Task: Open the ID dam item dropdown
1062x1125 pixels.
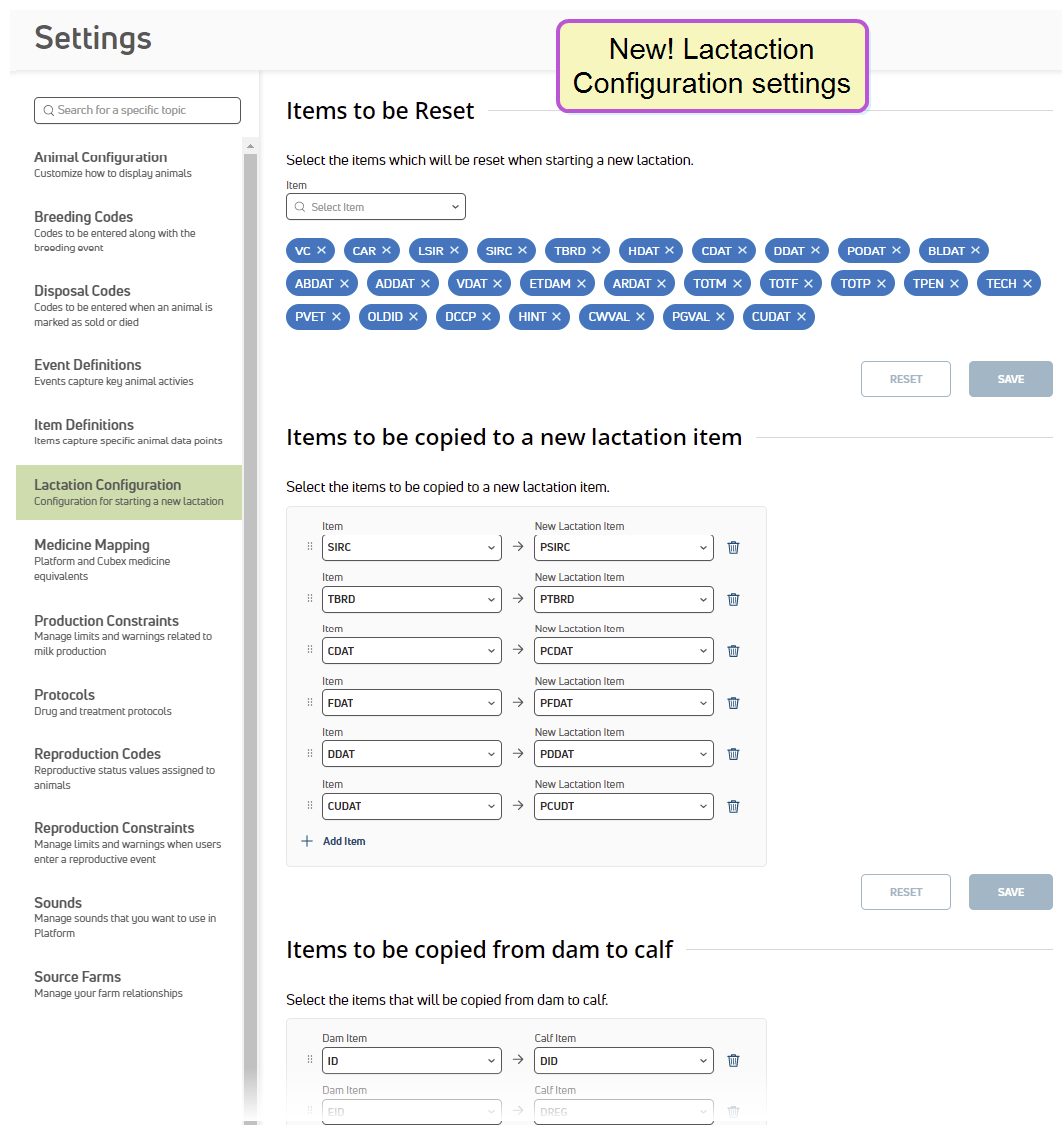Action: pyautogui.click(x=412, y=1060)
